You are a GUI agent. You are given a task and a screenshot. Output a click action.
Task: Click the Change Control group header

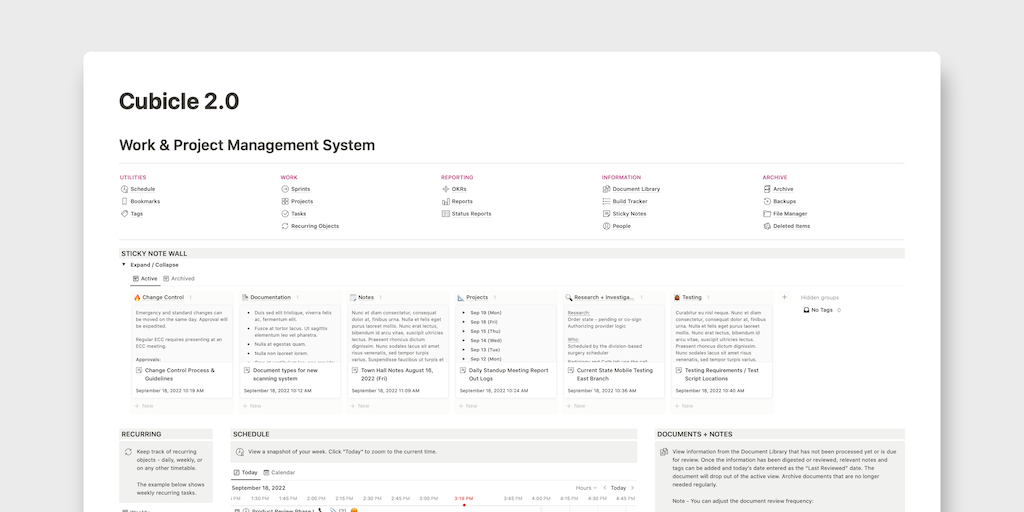click(163, 297)
